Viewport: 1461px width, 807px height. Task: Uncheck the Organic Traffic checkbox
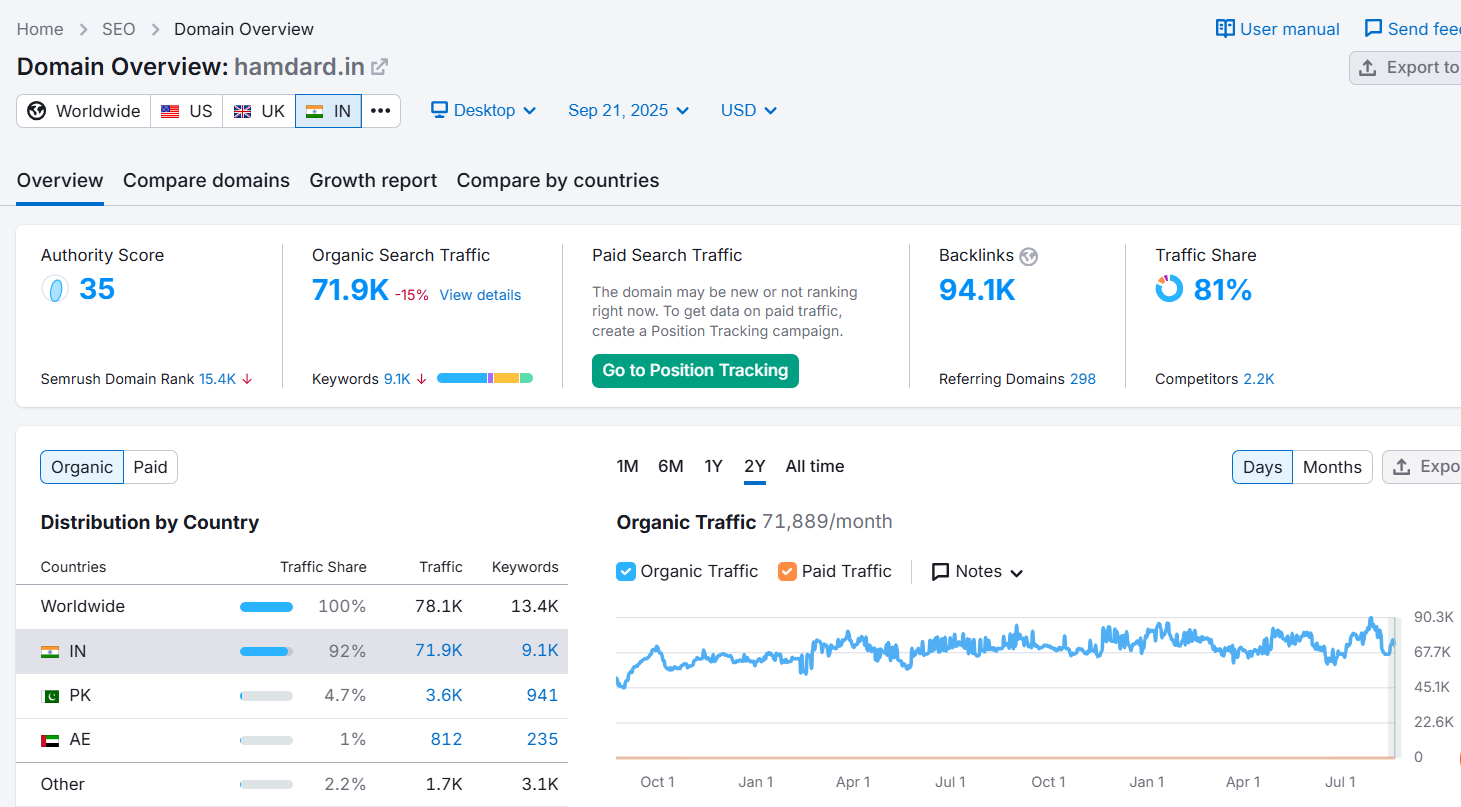(x=626, y=571)
